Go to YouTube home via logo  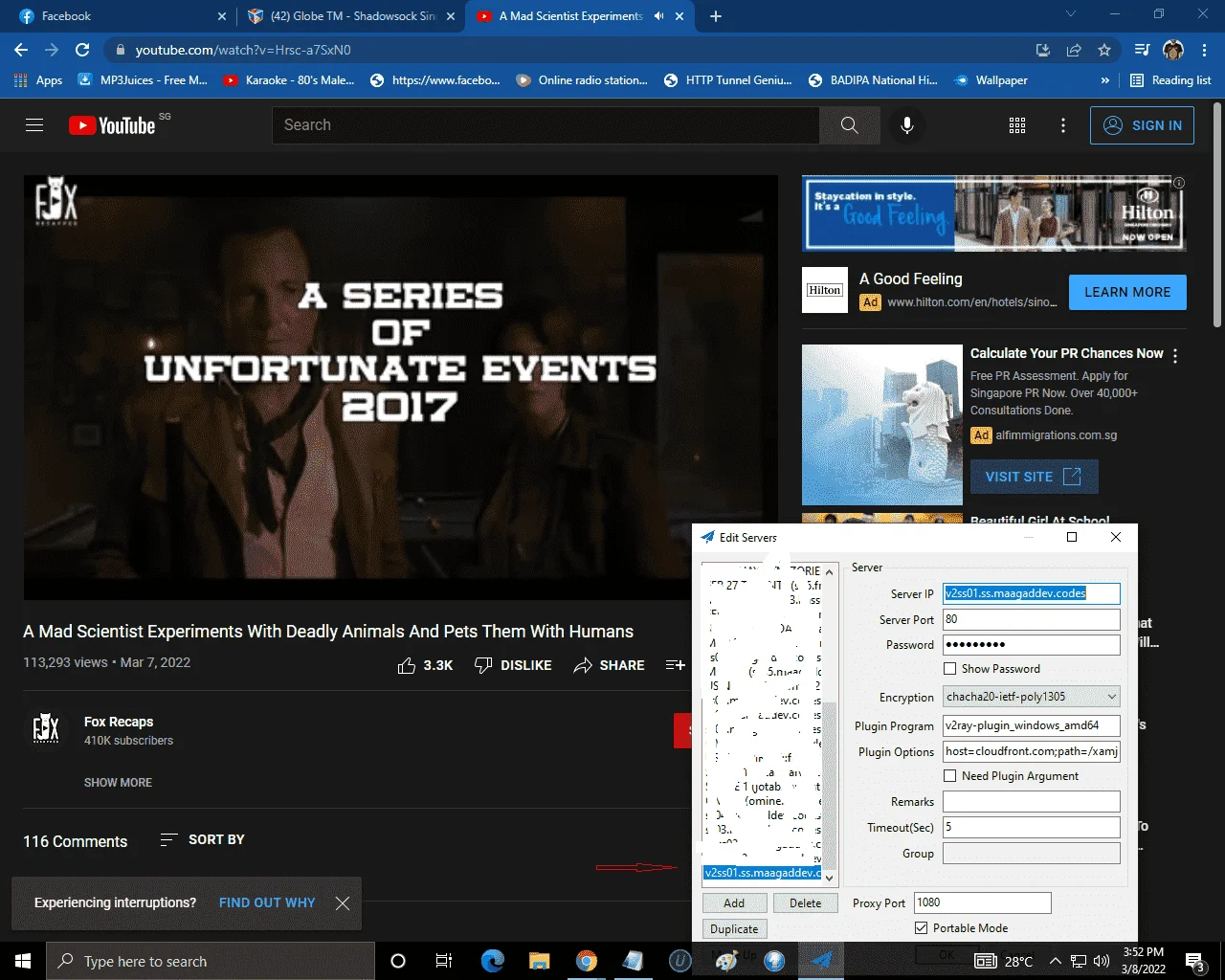(x=112, y=125)
